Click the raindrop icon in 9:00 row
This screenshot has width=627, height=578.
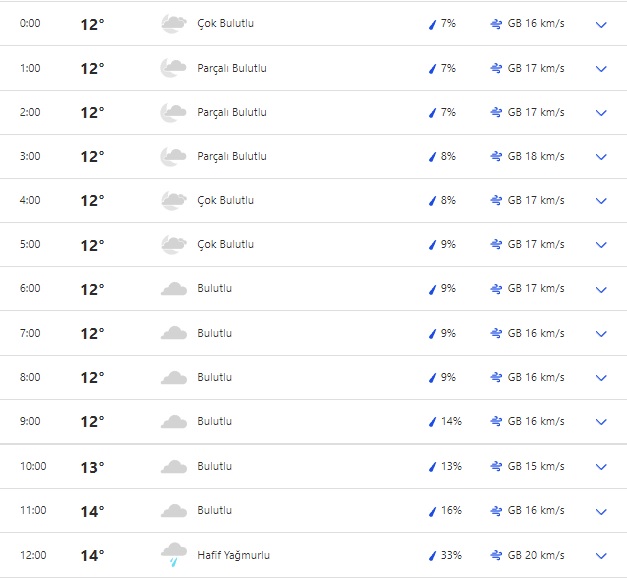tap(432, 422)
